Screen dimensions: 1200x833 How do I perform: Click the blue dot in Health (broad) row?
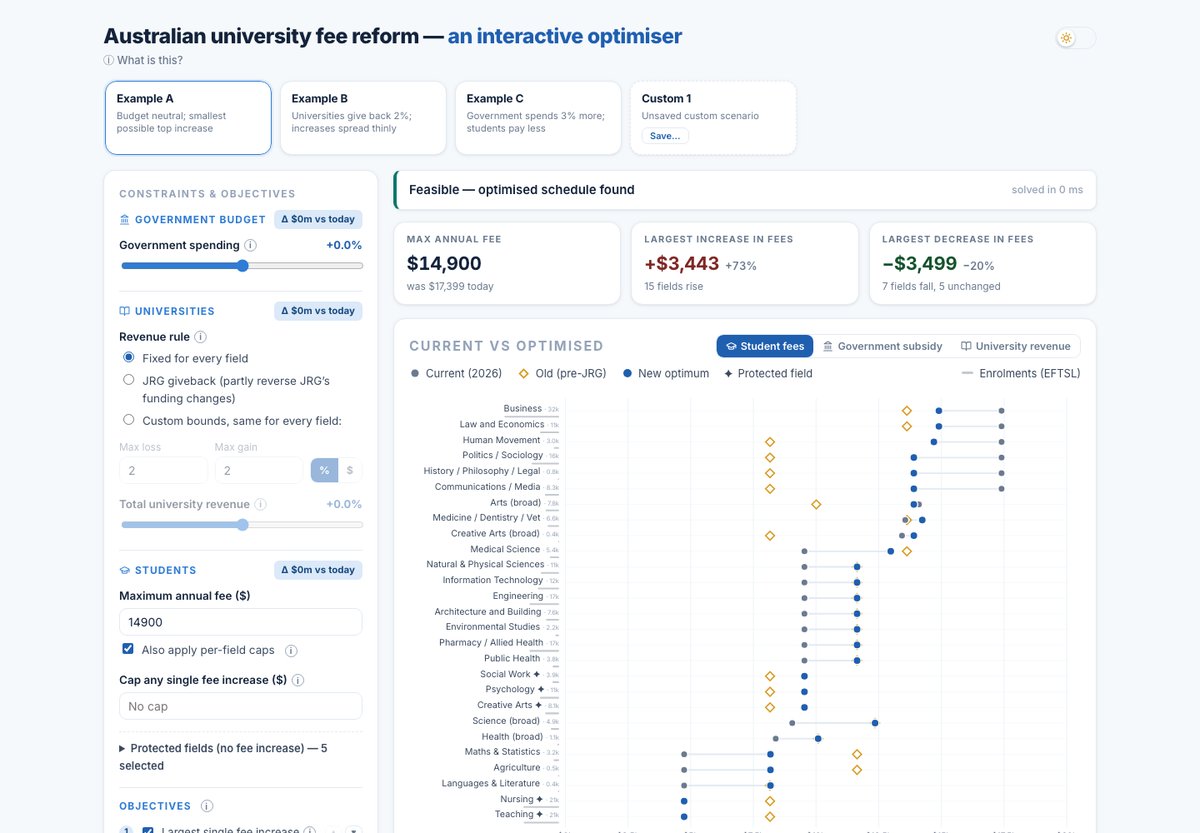818,738
